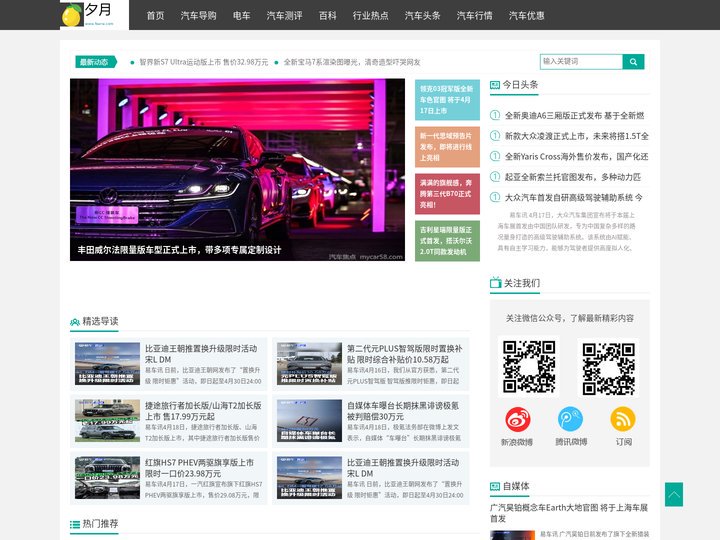Screen dimensions: 720x540
Task: Click thumbnail of 捷途旅行者加长版 article
Action: click(107, 421)
